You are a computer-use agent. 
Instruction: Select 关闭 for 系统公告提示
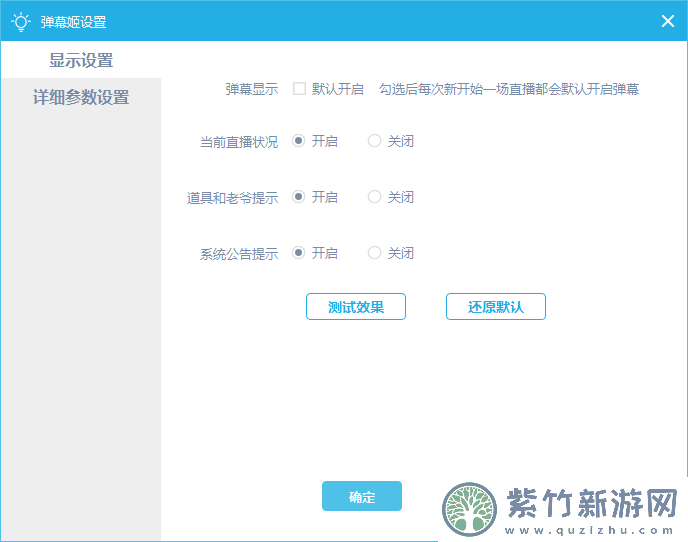[x=374, y=253]
